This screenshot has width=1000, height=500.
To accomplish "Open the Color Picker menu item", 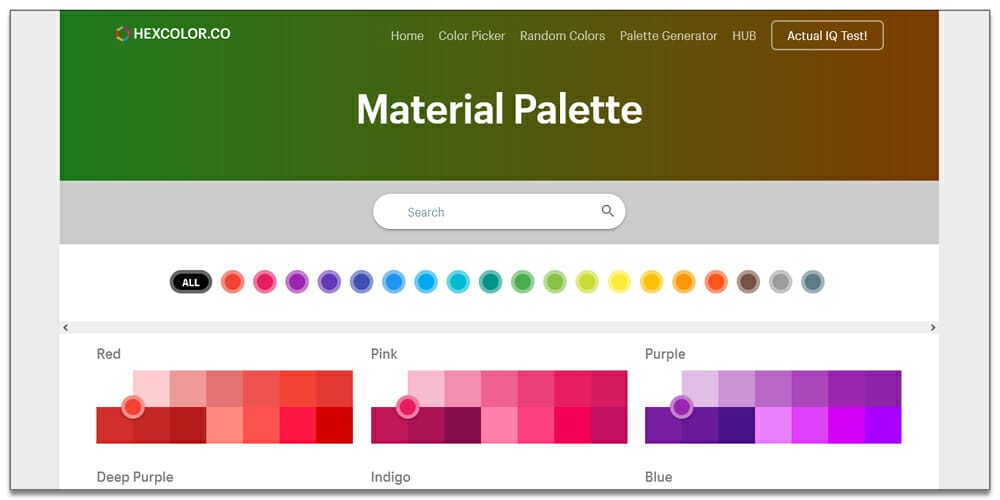I will (x=471, y=36).
